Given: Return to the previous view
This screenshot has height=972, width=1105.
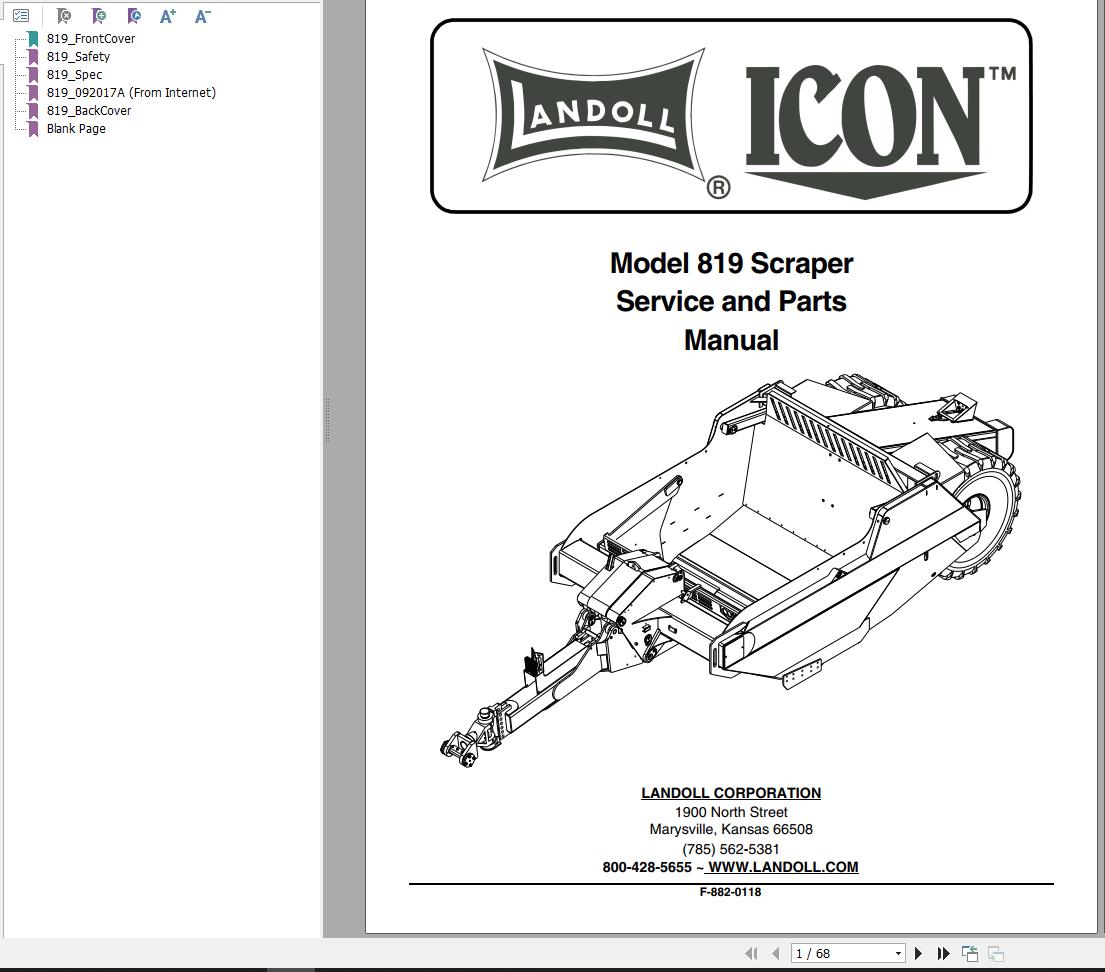Looking at the screenshot, I should pyautogui.click(x=967, y=952).
